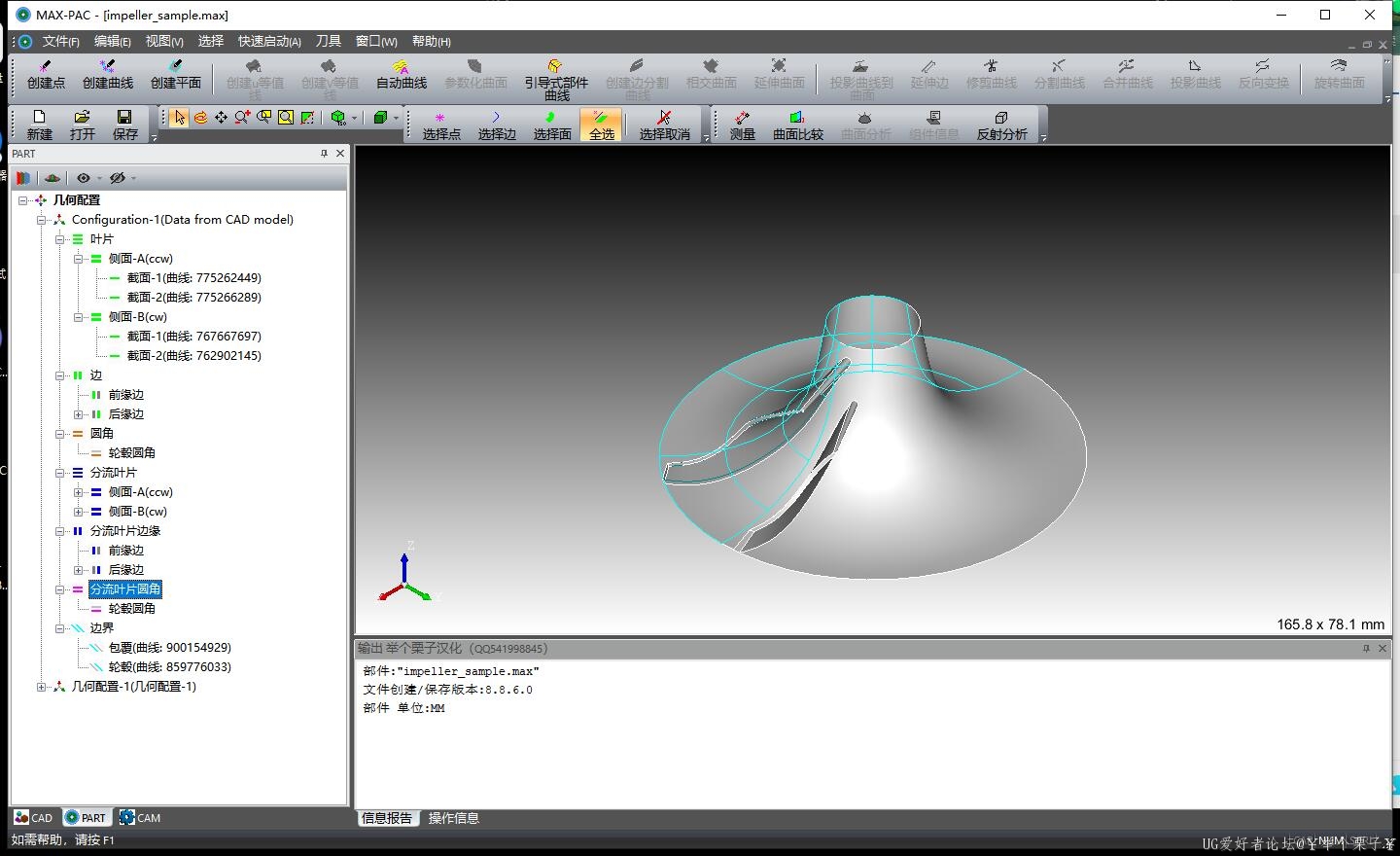Select the 信息报告 tab
The height and width of the screenshot is (856, 1400).
point(387,818)
